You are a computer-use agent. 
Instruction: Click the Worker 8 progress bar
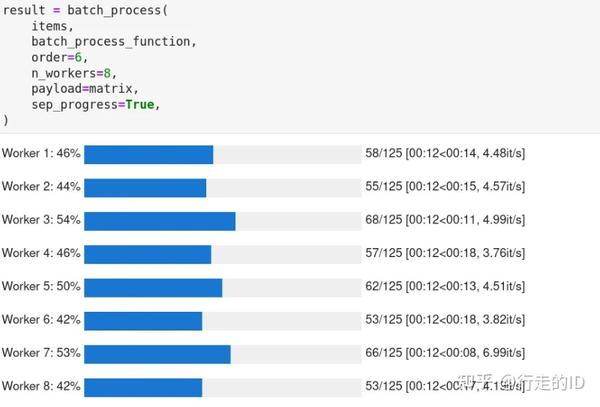point(222,387)
